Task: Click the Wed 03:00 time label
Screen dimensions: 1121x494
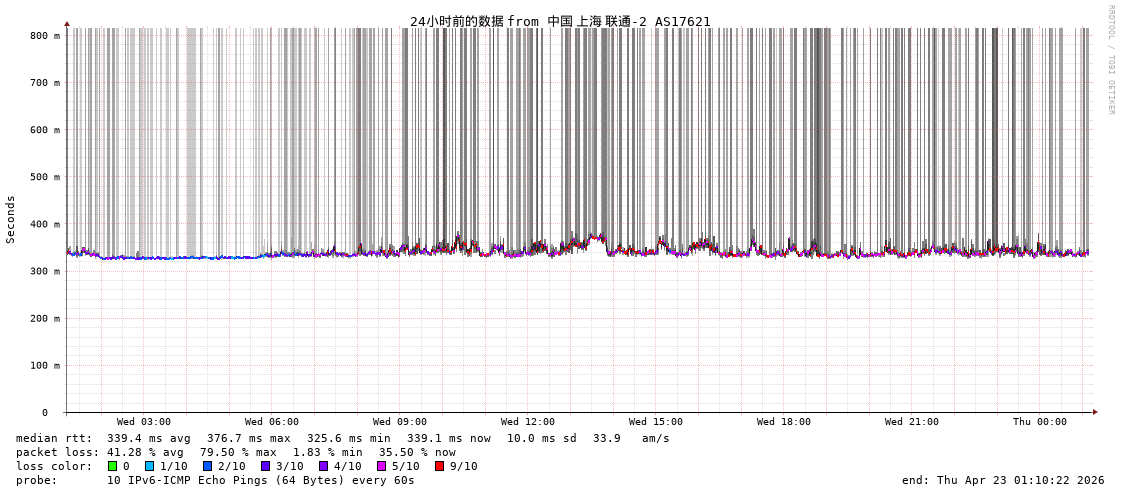Action: click(144, 422)
